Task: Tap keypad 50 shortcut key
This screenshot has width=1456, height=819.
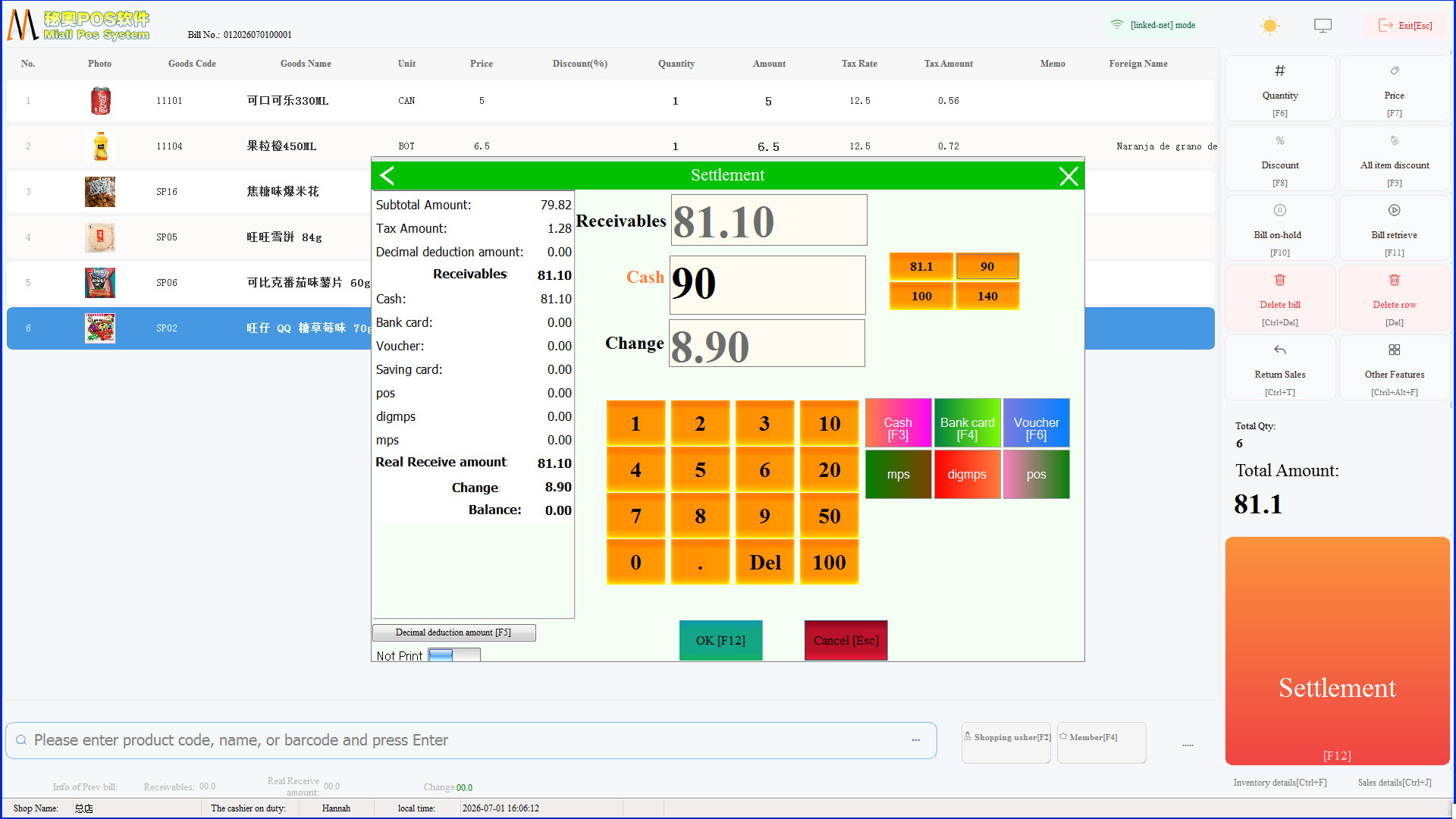Action: 829,516
